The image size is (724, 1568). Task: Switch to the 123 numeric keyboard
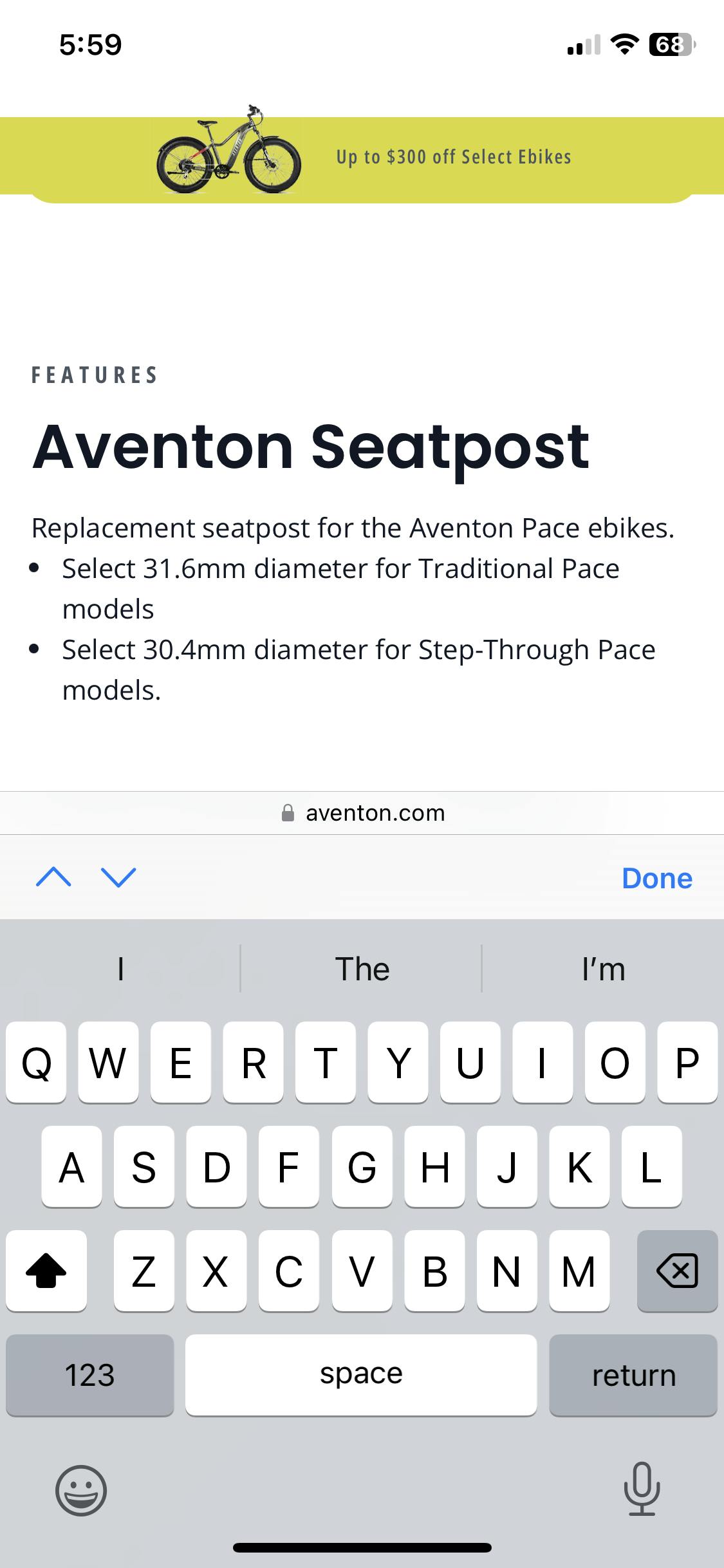(90, 1376)
